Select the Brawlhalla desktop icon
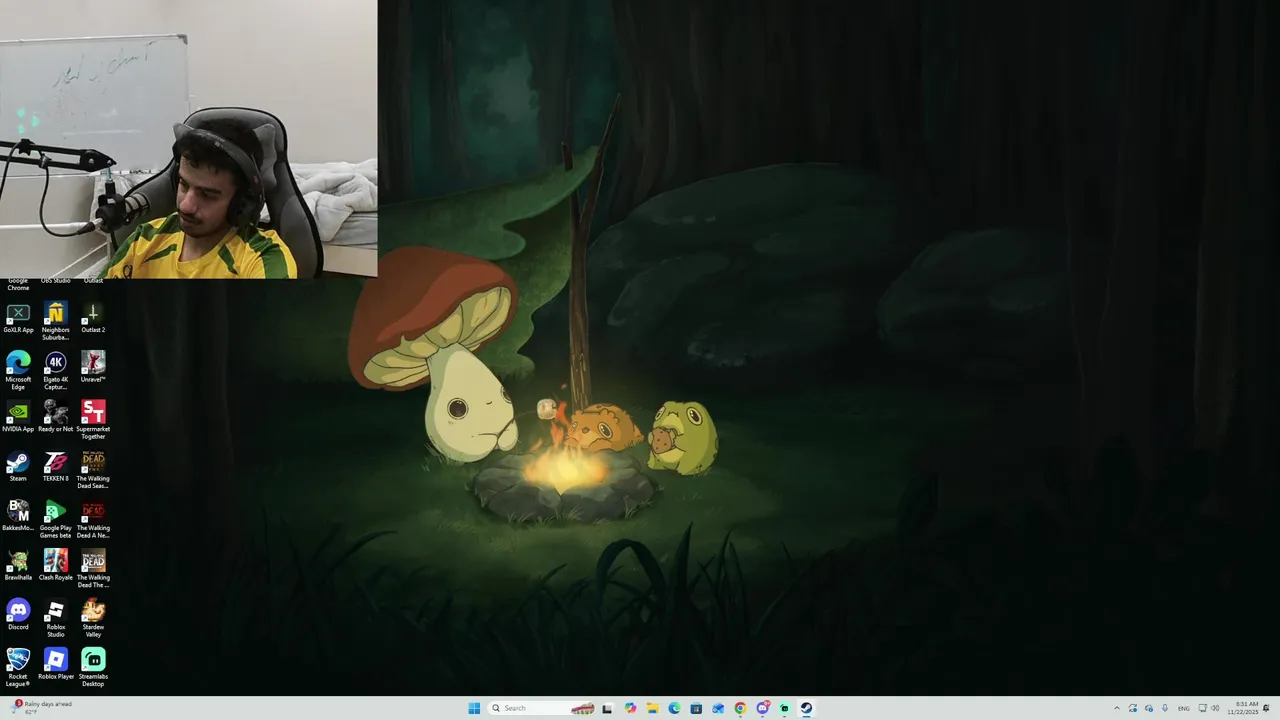Screen dimensions: 1280x720 click(18, 566)
